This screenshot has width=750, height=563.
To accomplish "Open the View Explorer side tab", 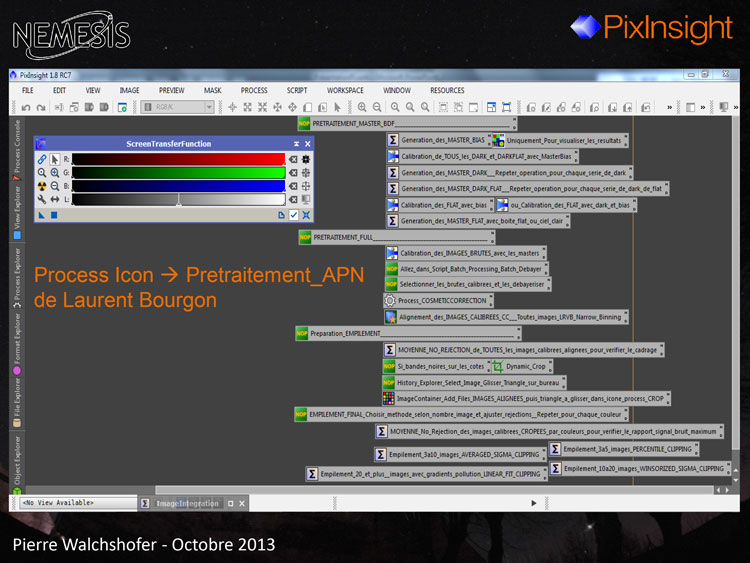I will (x=17, y=212).
